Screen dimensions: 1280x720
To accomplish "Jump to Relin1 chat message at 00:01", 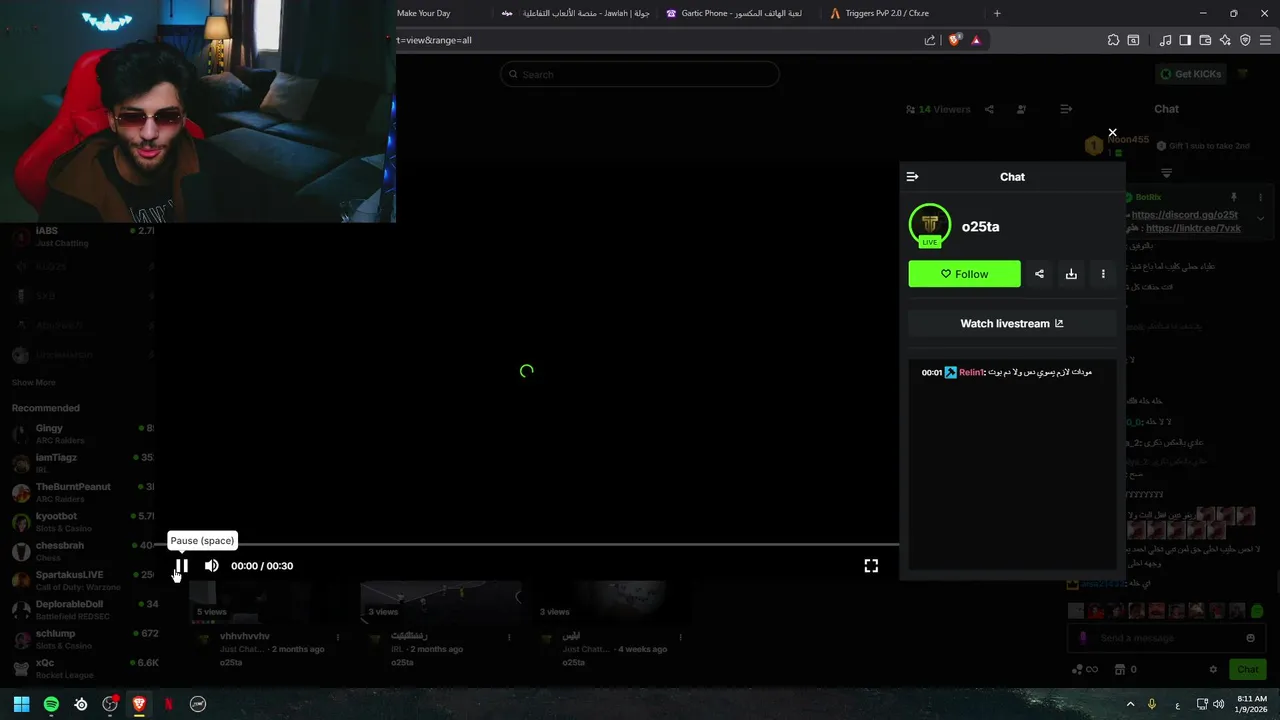I will tap(1007, 372).
